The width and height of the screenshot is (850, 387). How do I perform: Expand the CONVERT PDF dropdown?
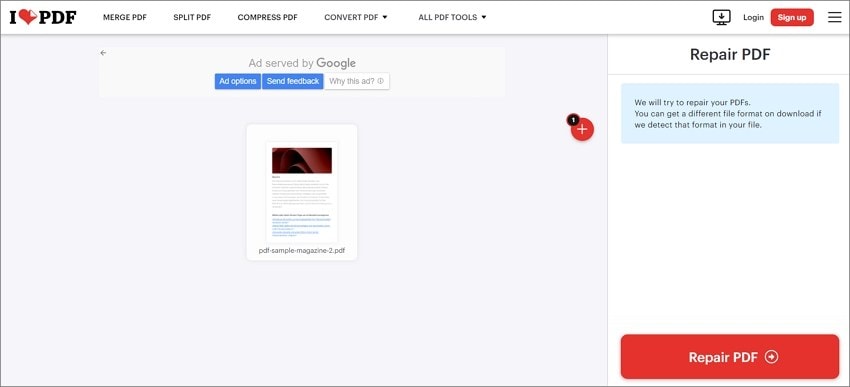point(356,17)
